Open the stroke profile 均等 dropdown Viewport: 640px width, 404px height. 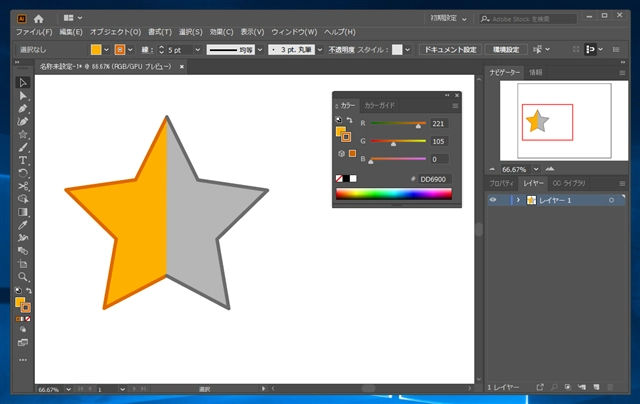pos(260,50)
